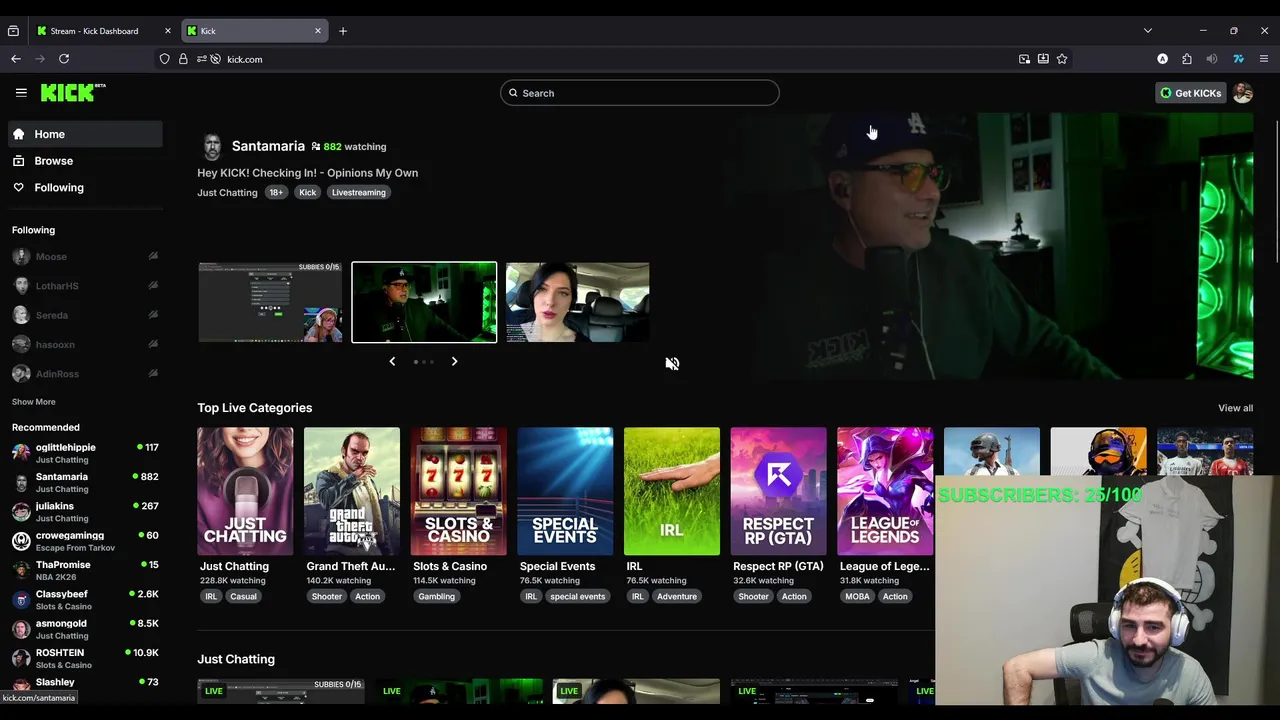
Task: Open recommended channel ThaPromise
Action: click(x=85, y=570)
